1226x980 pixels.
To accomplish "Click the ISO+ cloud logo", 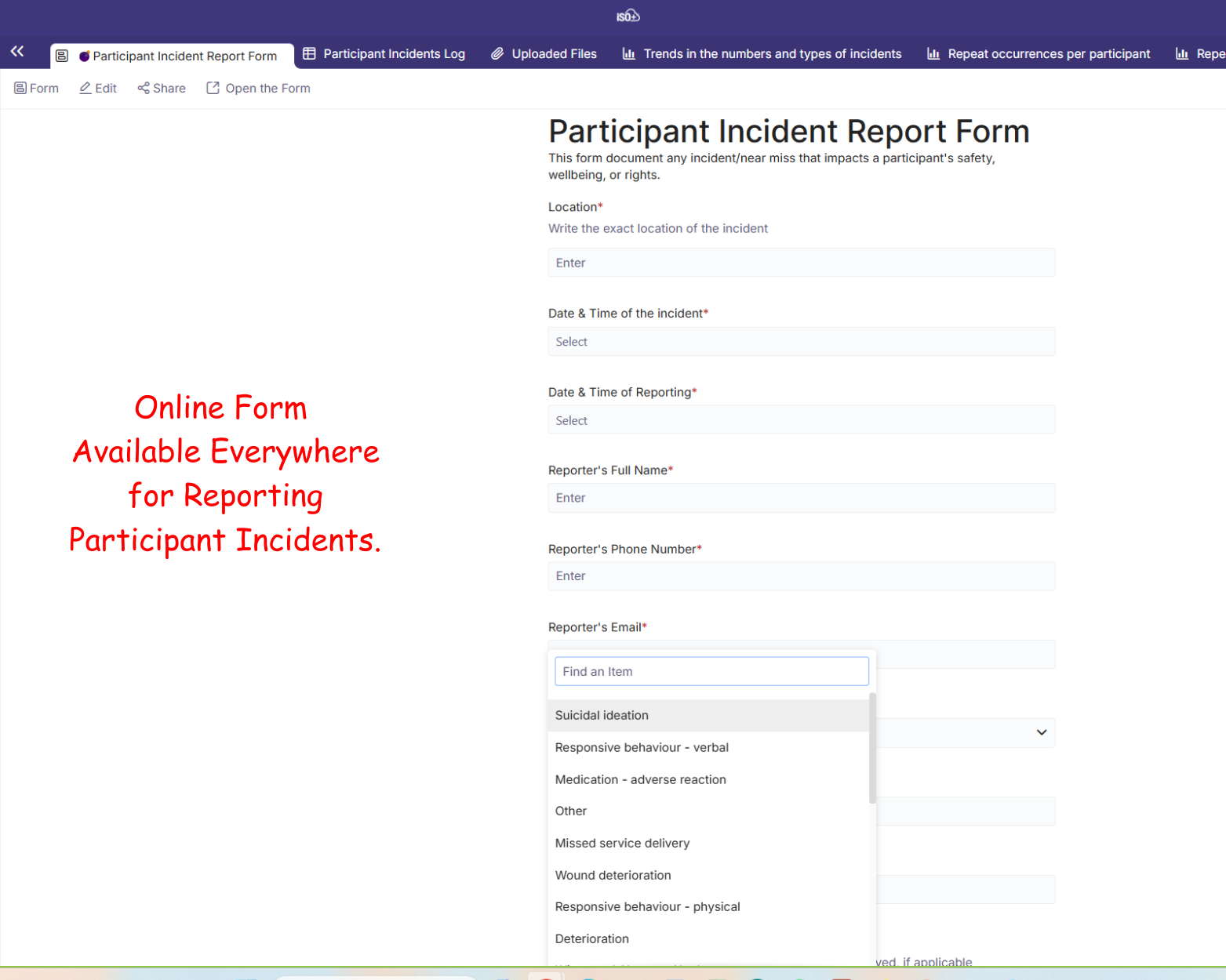I will [628, 16].
